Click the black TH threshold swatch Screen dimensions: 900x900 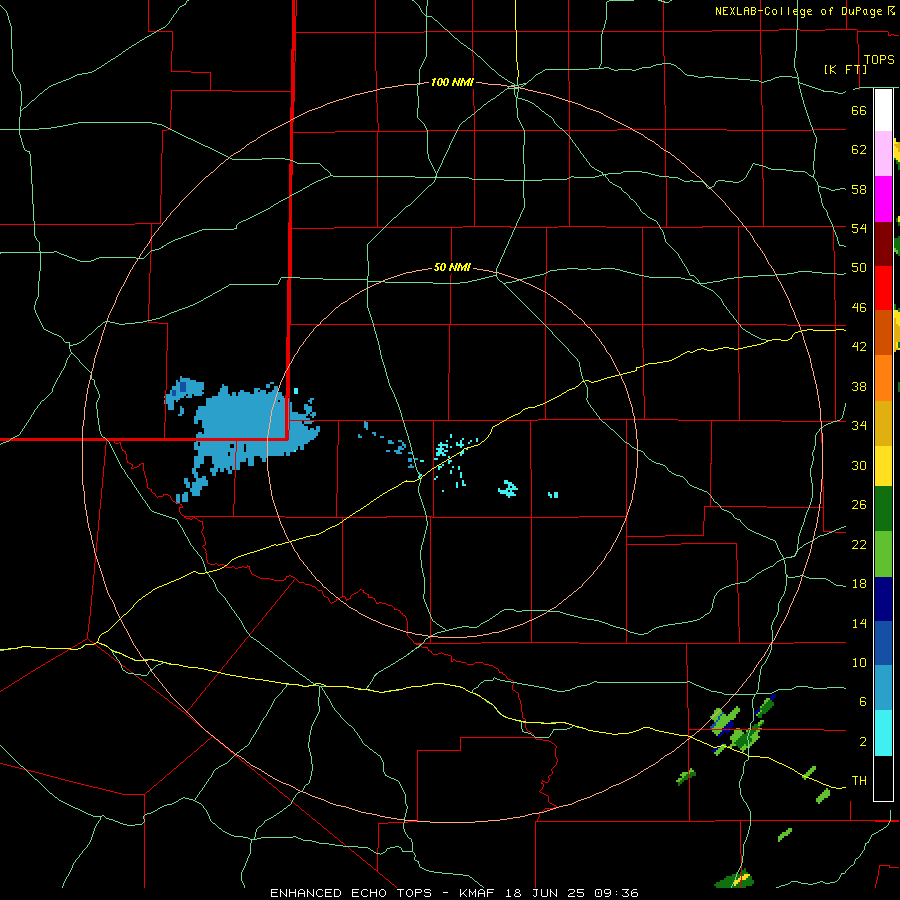click(883, 778)
